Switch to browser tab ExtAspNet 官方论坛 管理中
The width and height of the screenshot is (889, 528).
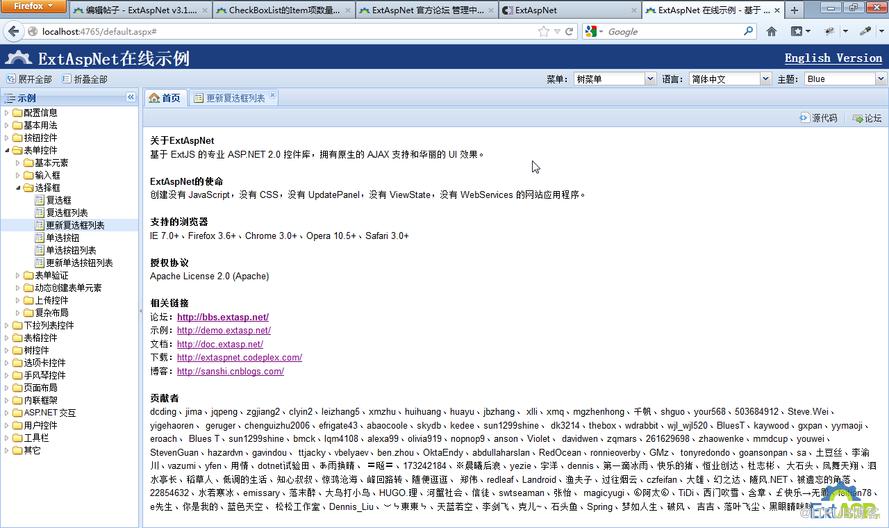click(427, 10)
